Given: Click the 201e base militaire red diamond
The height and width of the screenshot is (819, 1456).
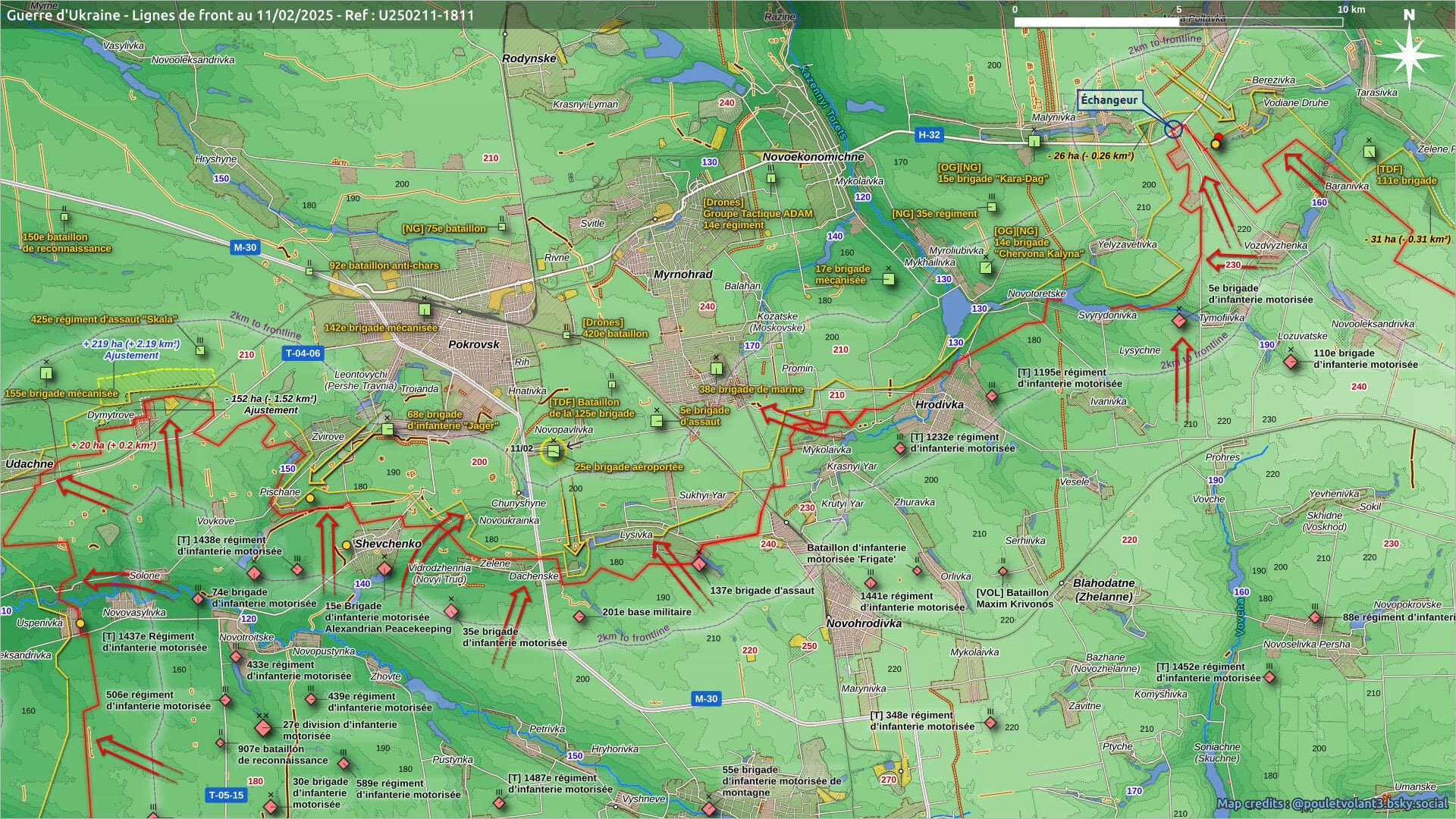Looking at the screenshot, I should [x=579, y=617].
